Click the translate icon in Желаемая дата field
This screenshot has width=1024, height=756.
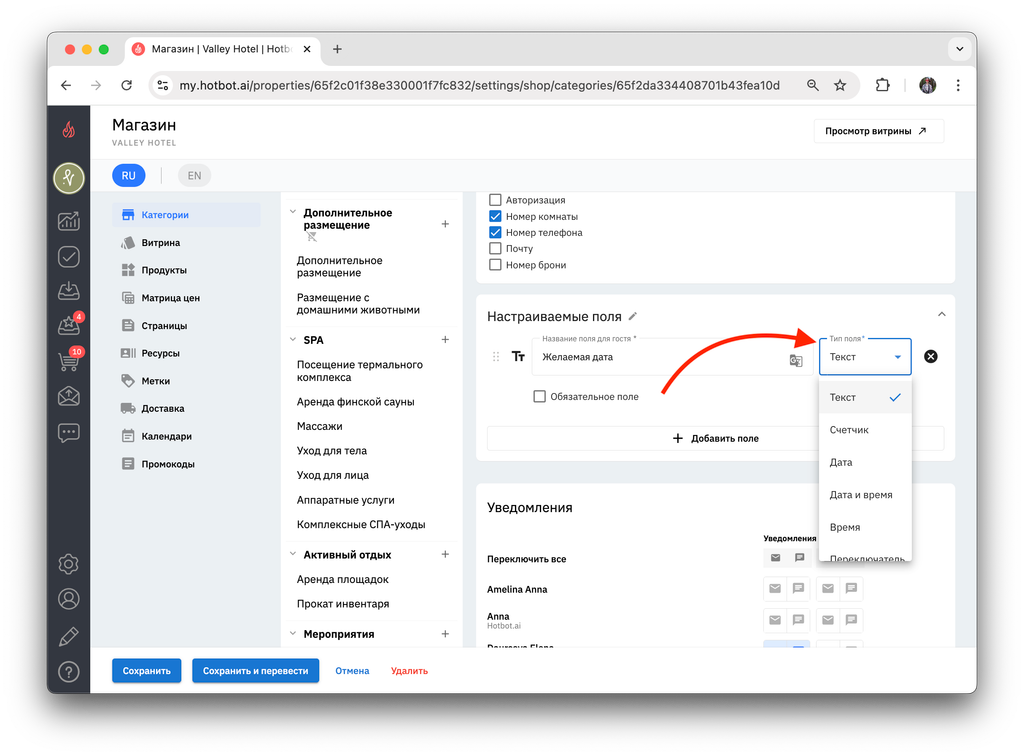[795, 360]
